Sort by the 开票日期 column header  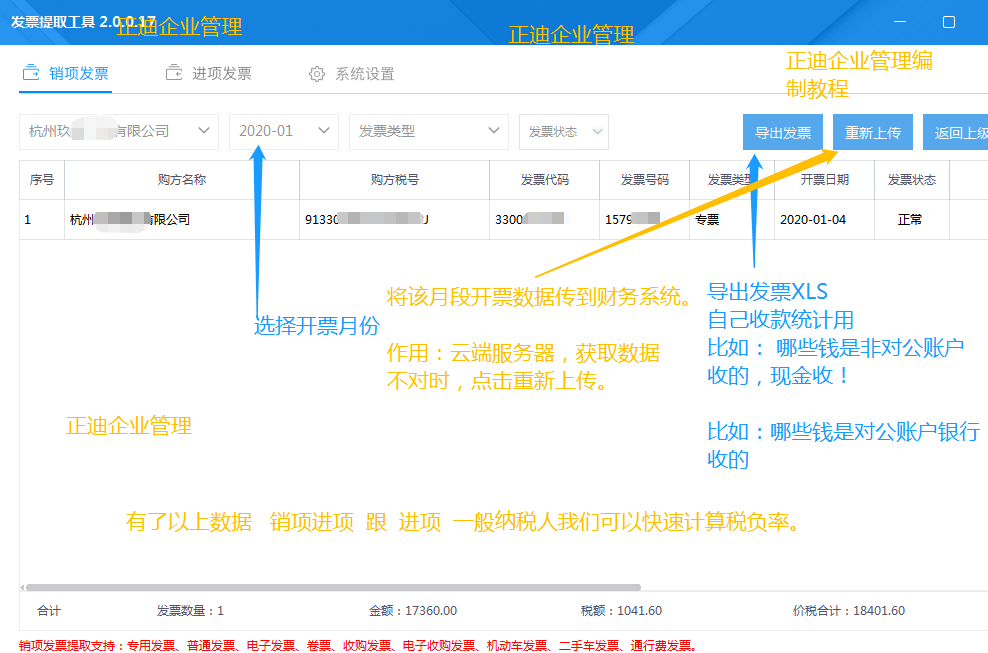[x=824, y=180]
